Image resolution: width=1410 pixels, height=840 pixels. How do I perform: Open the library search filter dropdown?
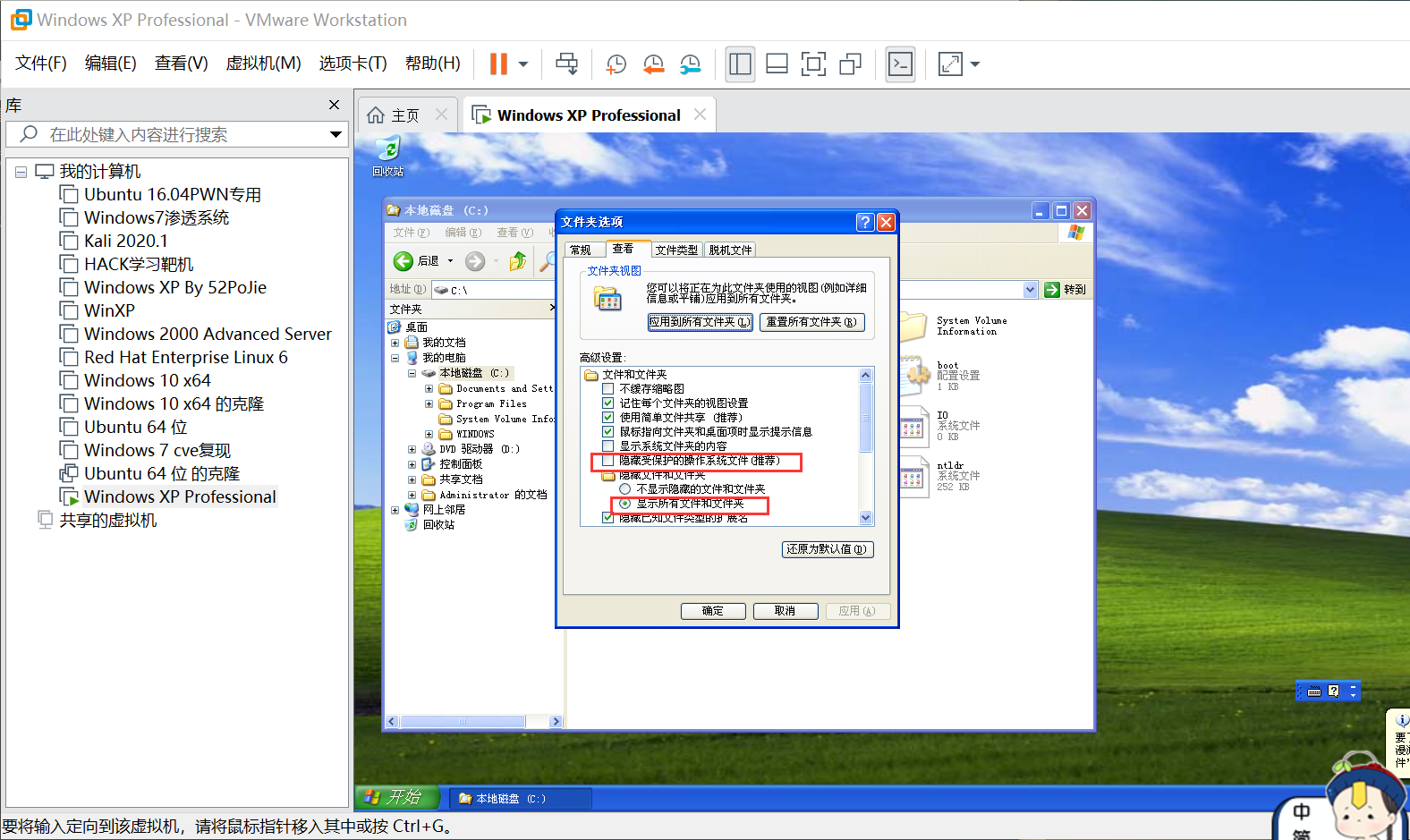[336, 134]
